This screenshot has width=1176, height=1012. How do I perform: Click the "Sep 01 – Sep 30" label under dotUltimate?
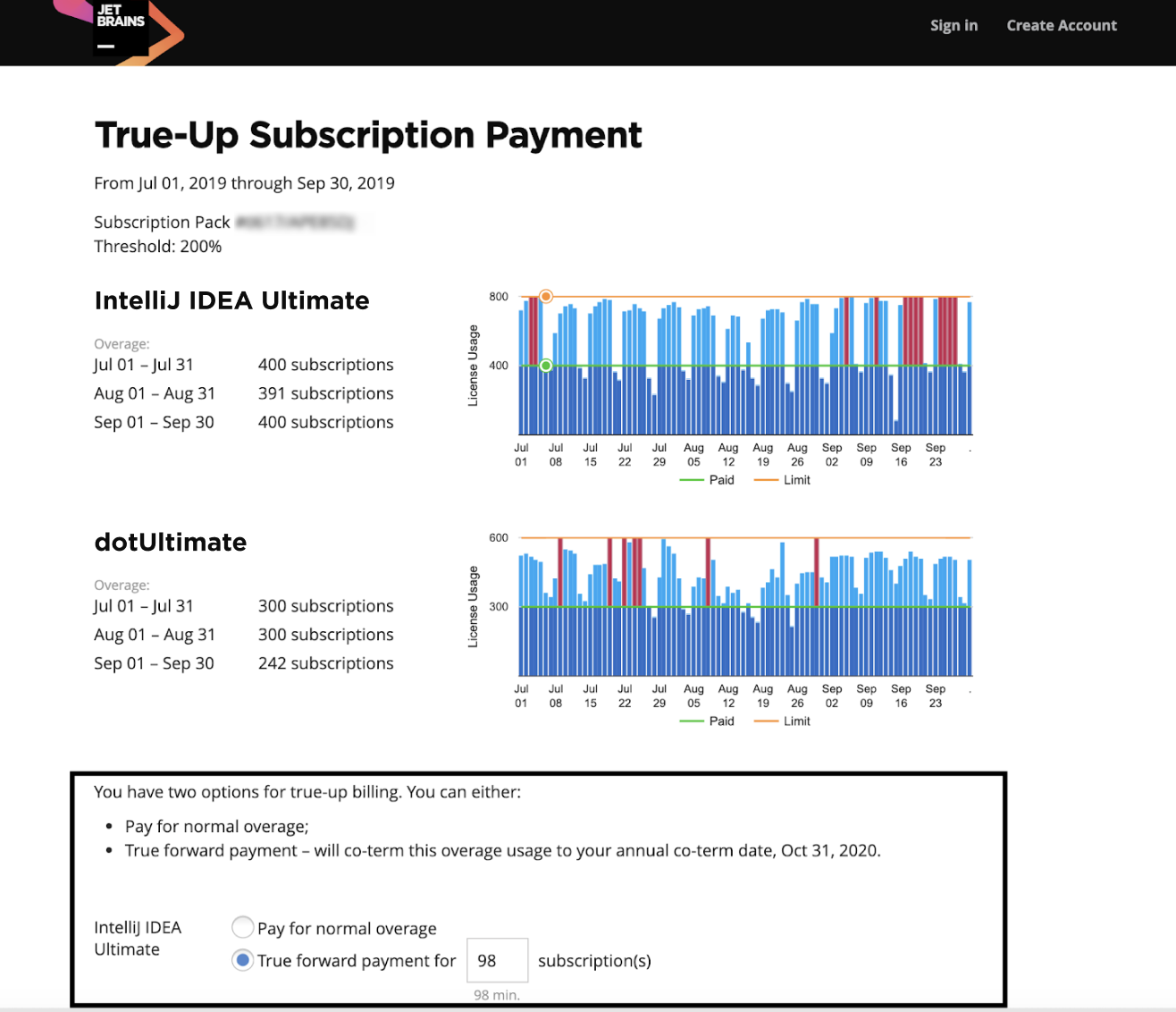point(154,663)
